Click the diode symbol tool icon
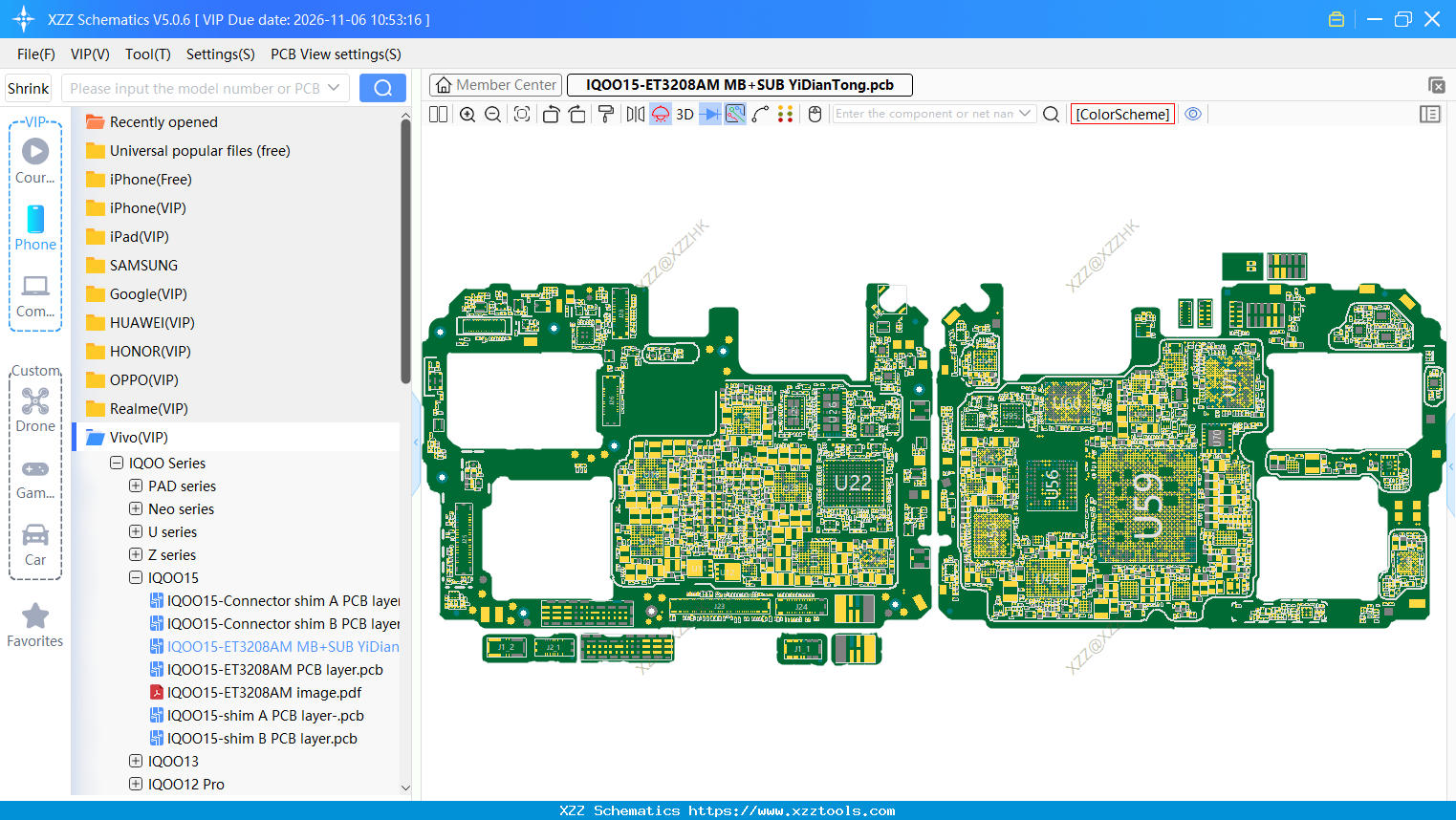Screen dimensions: 1456x820 pyautogui.click(x=709, y=115)
